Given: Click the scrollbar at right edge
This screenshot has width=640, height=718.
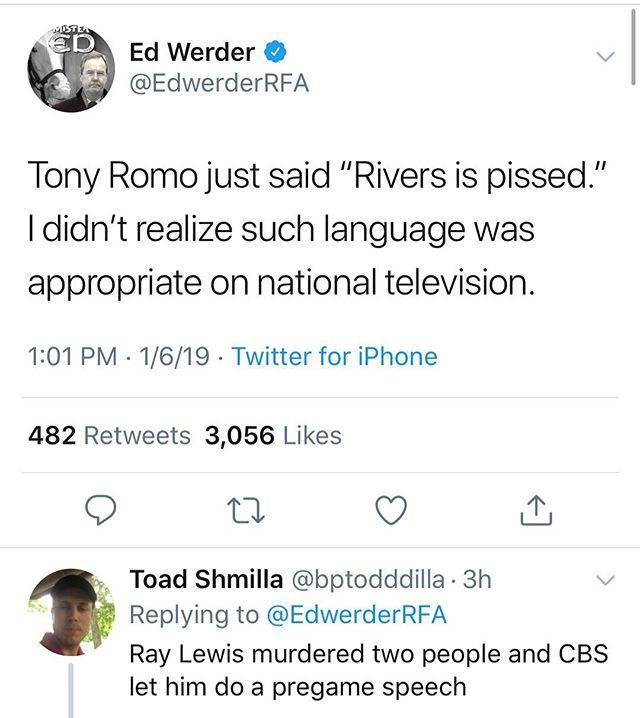Looking at the screenshot, I should (633, 46).
